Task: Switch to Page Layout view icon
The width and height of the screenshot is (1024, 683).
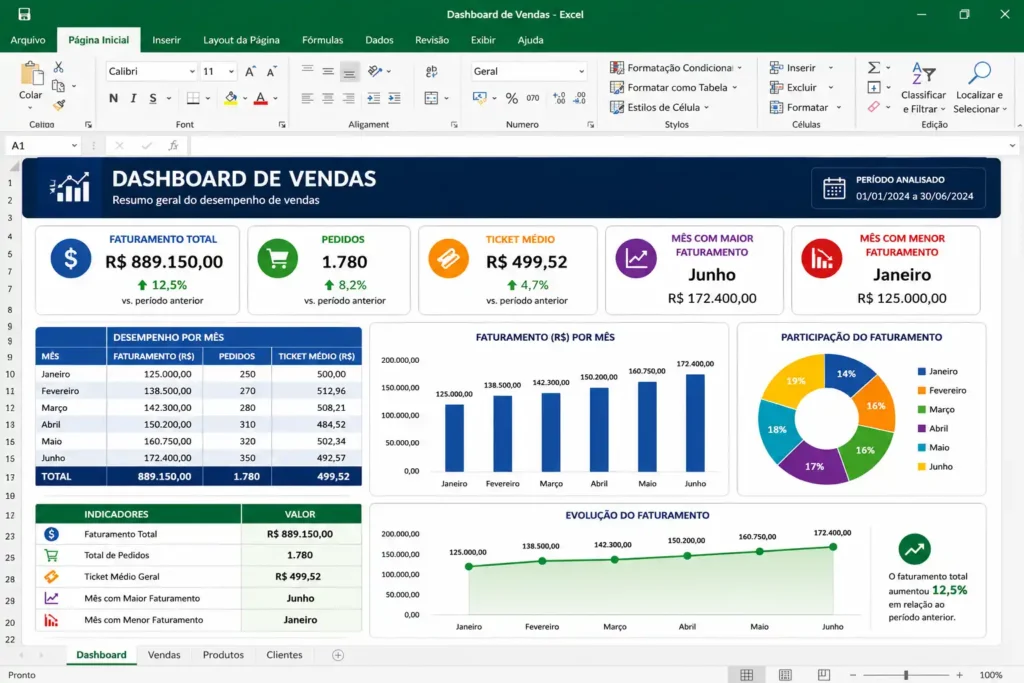Action: click(x=786, y=675)
